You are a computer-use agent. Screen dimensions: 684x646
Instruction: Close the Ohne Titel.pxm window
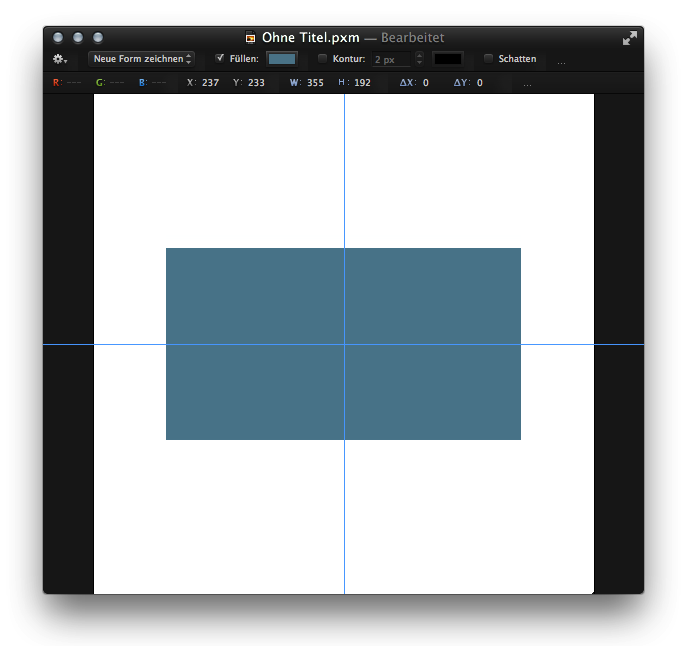58,38
